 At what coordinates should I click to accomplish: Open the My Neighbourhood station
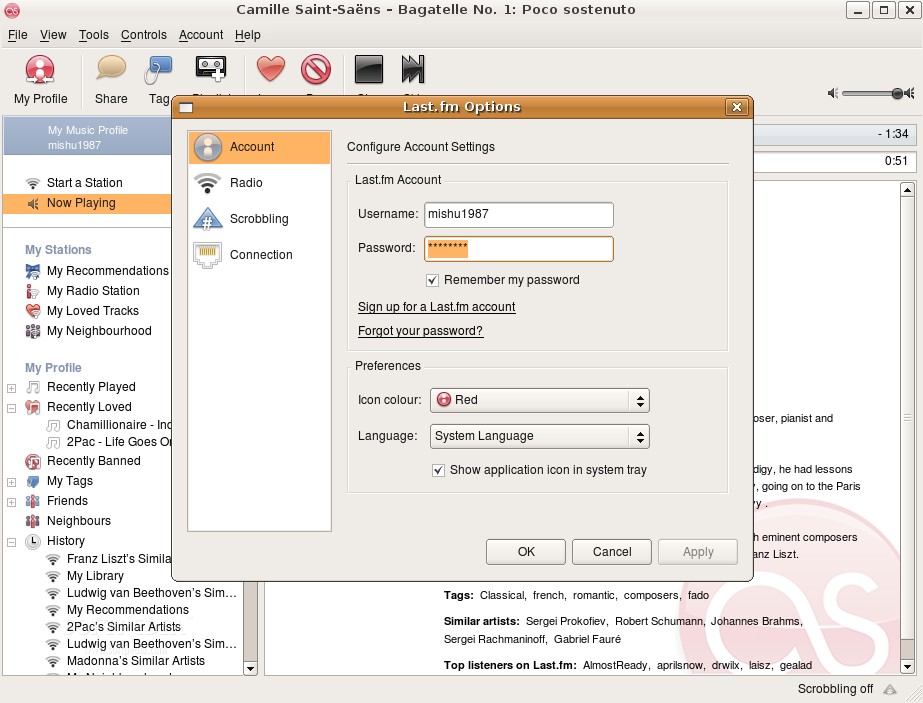pos(88,331)
